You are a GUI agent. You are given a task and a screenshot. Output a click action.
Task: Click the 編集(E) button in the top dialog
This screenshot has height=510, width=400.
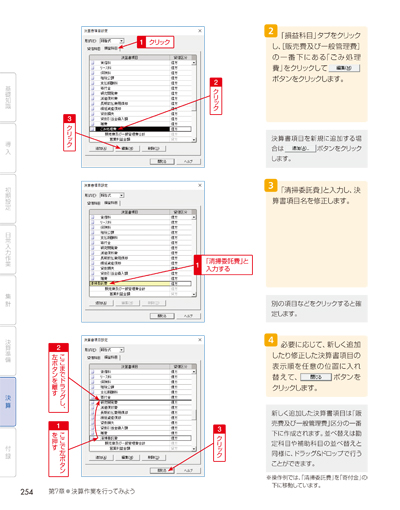pyautogui.click(x=127, y=148)
